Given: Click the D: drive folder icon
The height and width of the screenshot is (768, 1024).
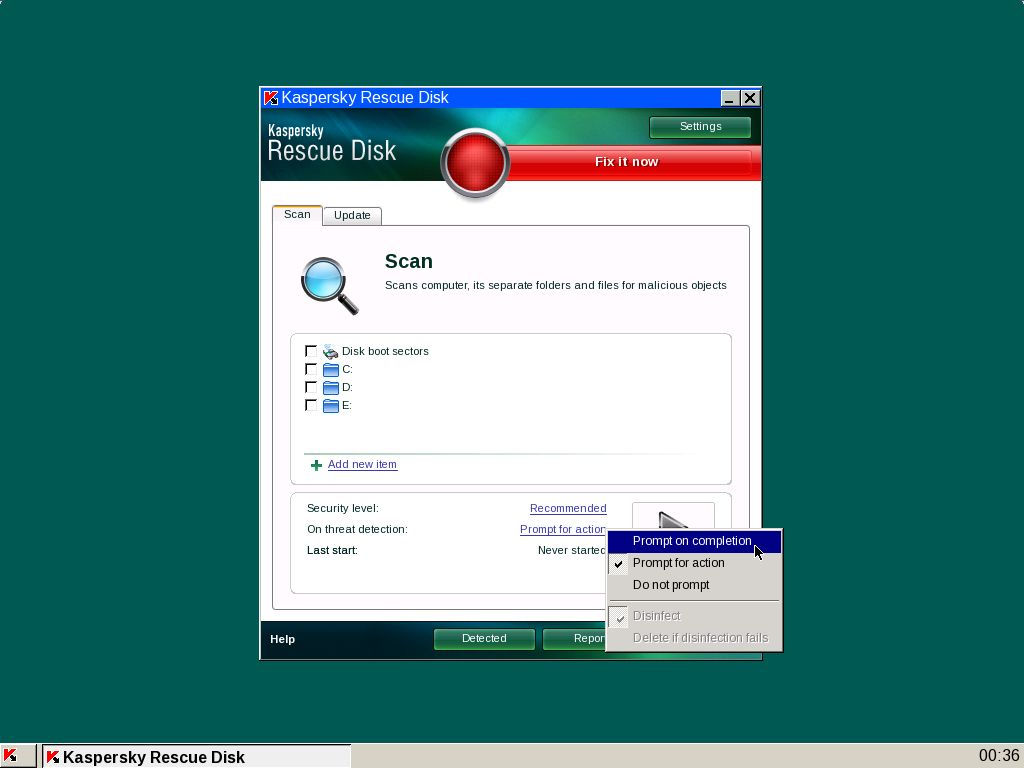Looking at the screenshot, I should (x=331, y=388).
